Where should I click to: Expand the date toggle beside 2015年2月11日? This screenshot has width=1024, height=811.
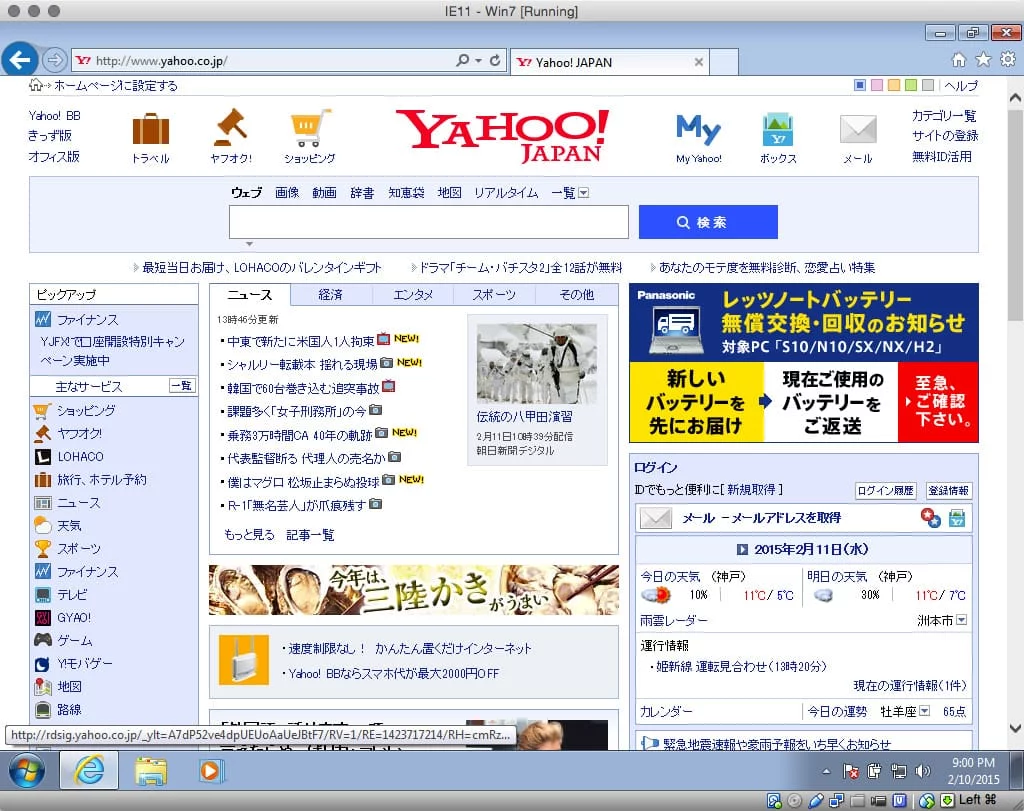tap(742, 549)
